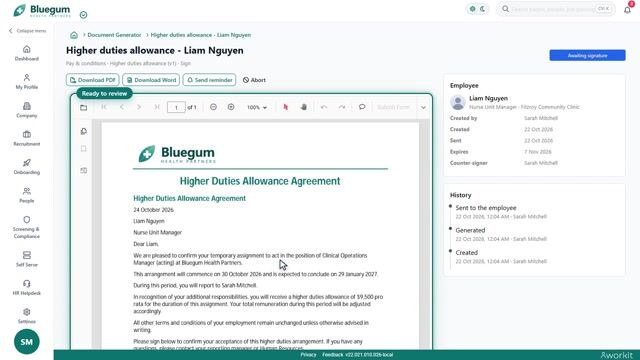640x360 pixels.
Task: Open the notifications bell
Action: [x=627, y=9]
